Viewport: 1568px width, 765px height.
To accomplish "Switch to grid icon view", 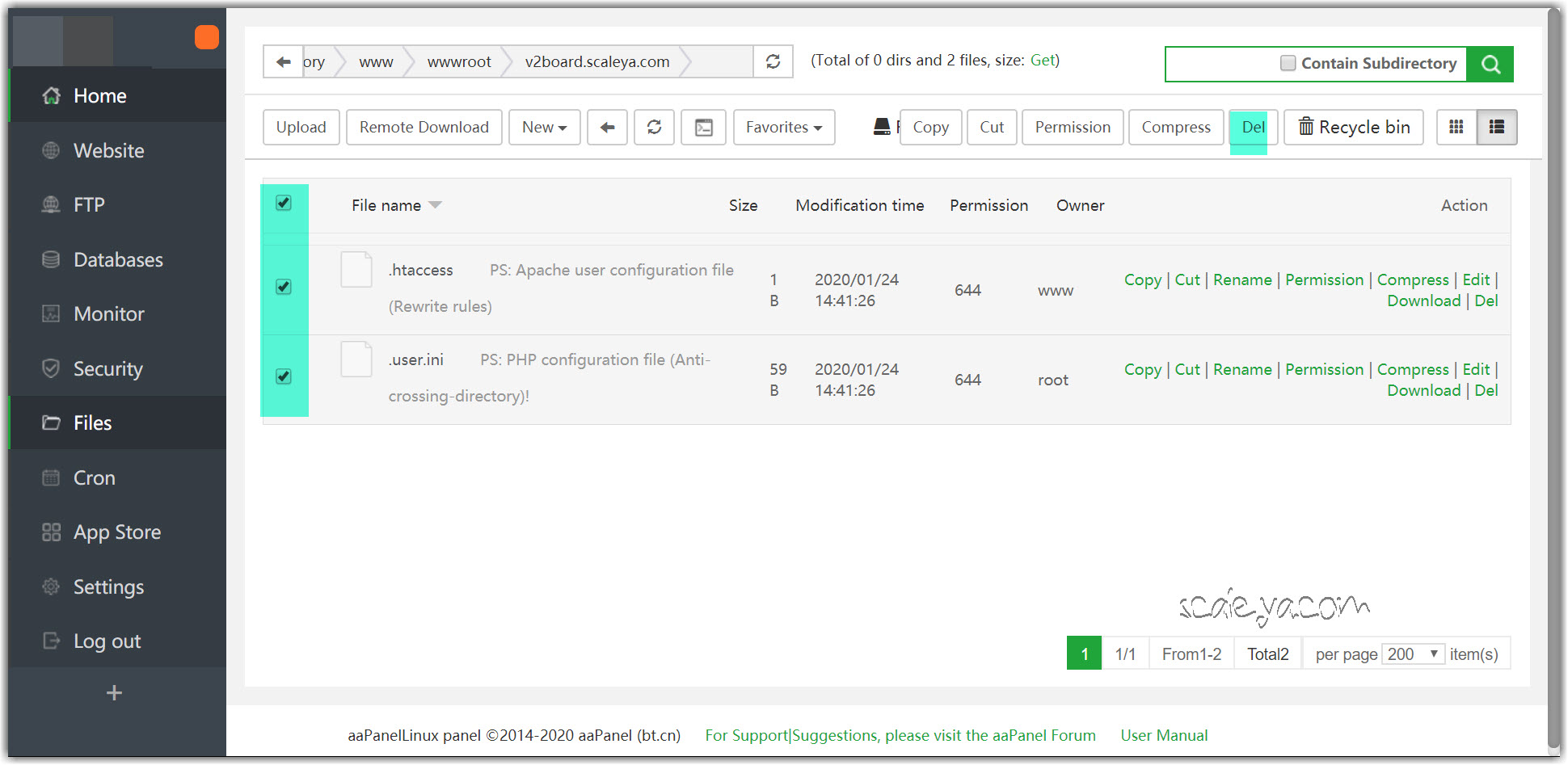I will pyautogui.click(x=1456, y=128).
